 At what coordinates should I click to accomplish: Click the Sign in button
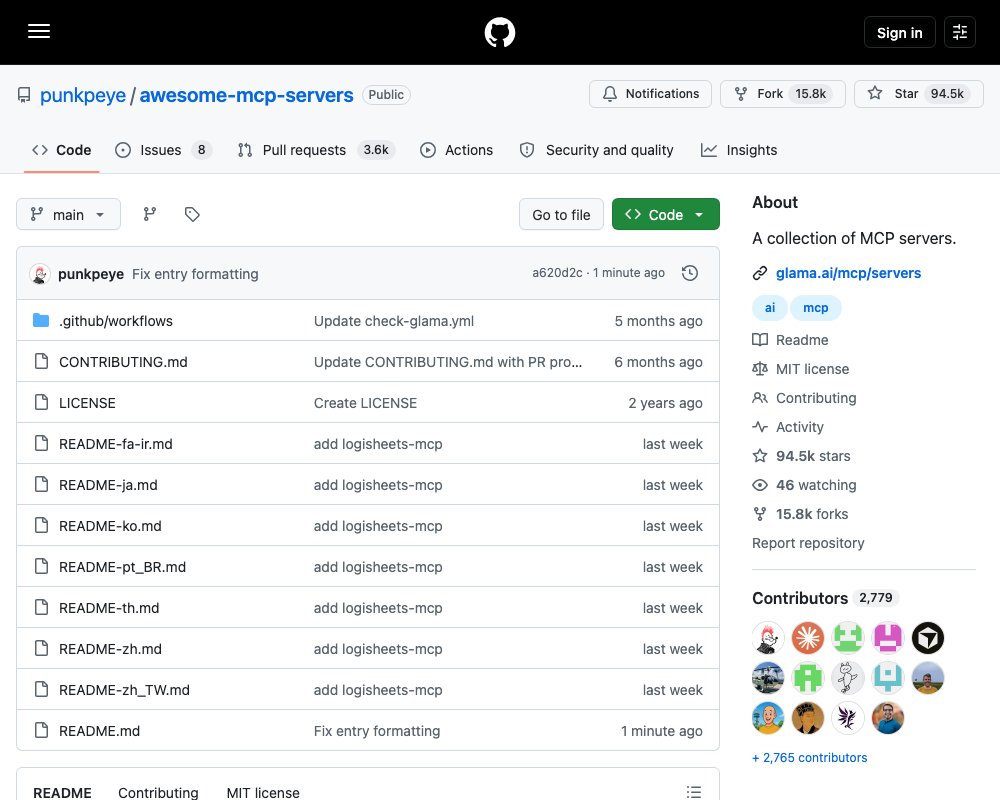[899, 32]
